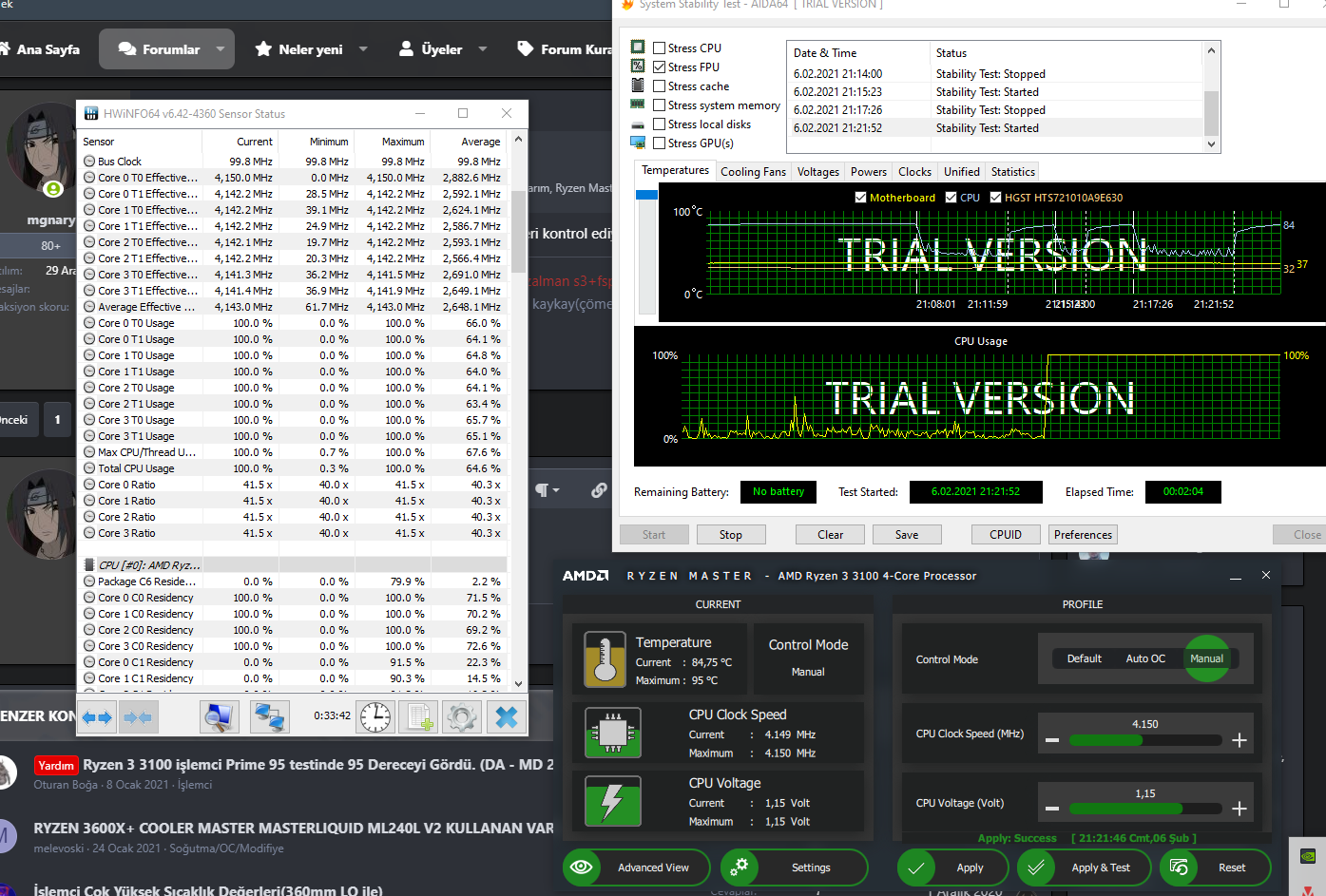Click gears icon of Ryzen Master Settings

click(739, 867)
